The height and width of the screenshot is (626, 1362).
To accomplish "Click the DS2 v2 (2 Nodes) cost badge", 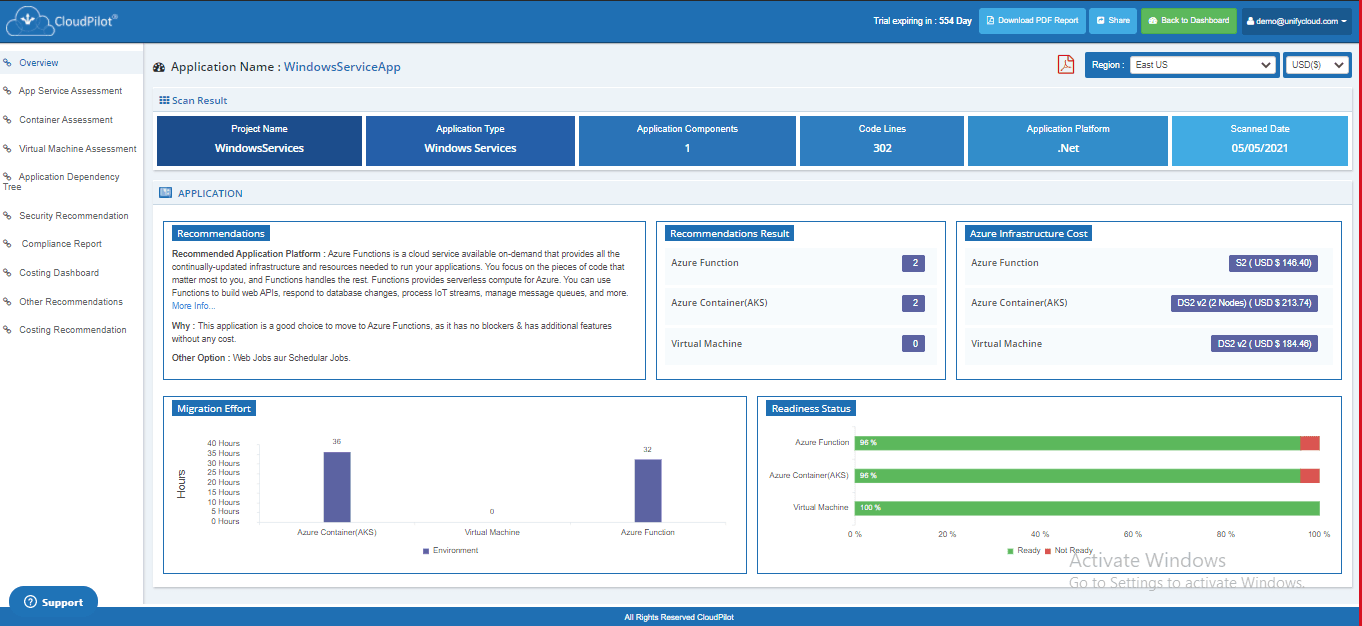I will (x=1244, y=303).
